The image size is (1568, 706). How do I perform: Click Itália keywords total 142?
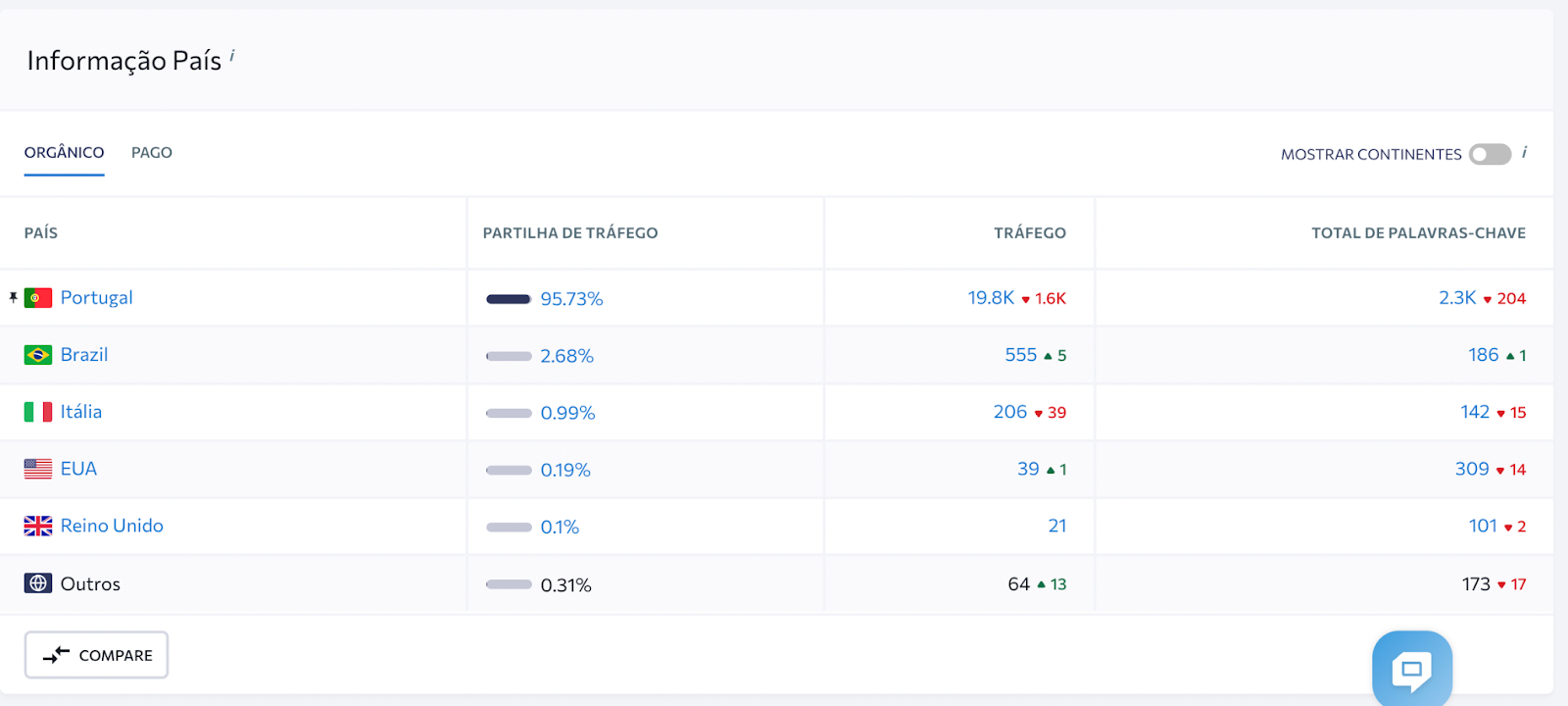tap(1475, 412)
